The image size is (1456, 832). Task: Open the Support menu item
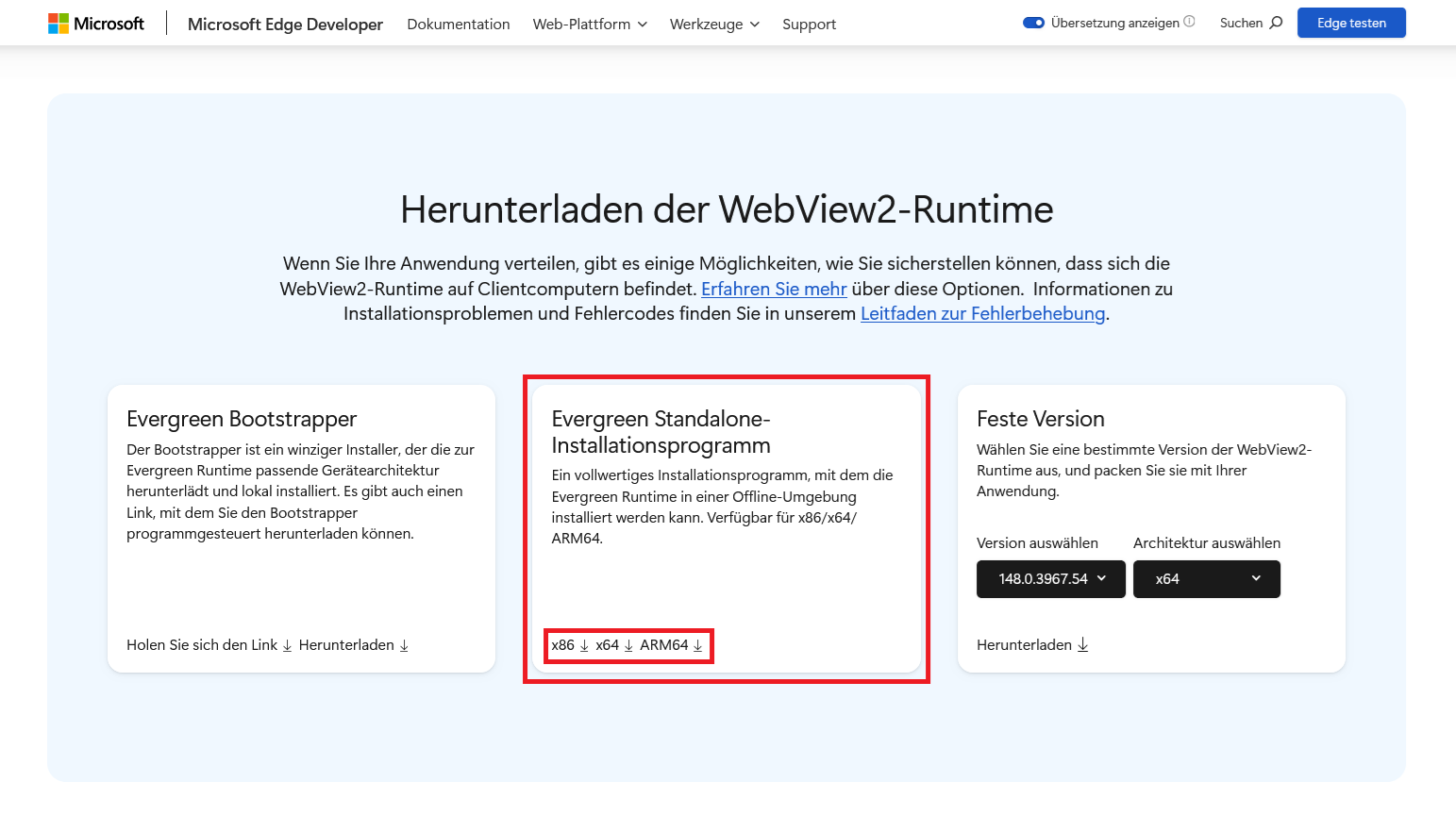pos(809,24)
